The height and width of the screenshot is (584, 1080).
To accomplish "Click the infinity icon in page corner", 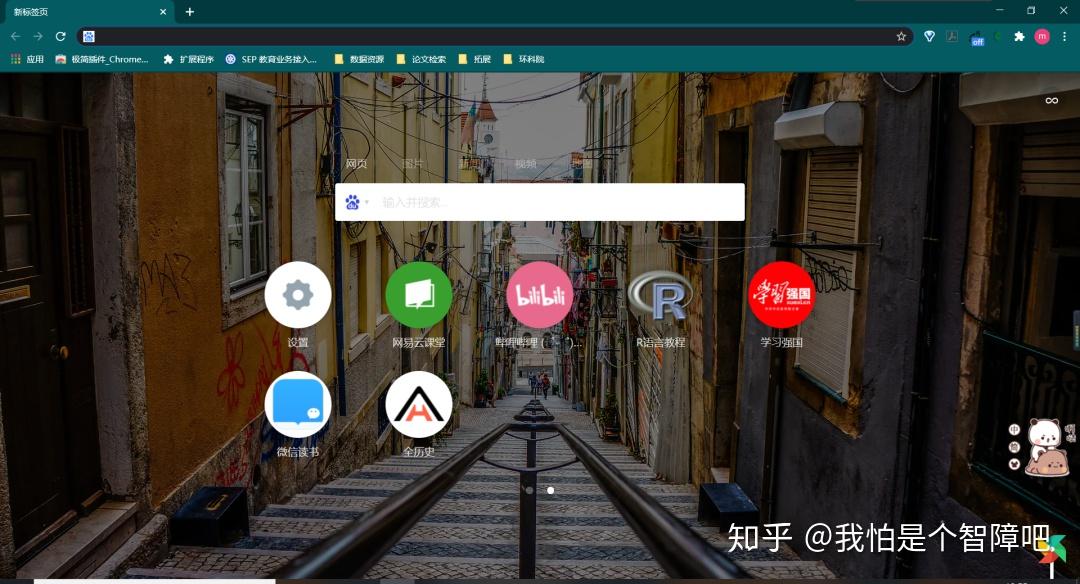I will click(1051, 101).
